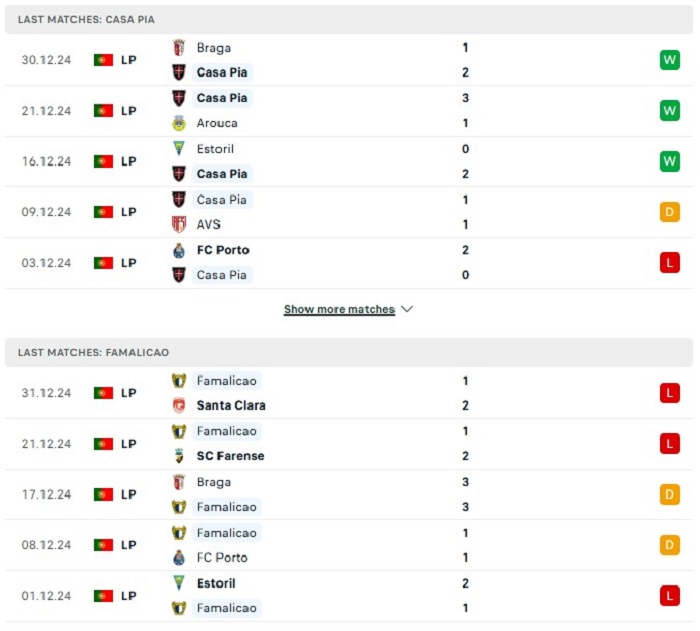Click the Estoril crest in 16.12.24 match

179,148
